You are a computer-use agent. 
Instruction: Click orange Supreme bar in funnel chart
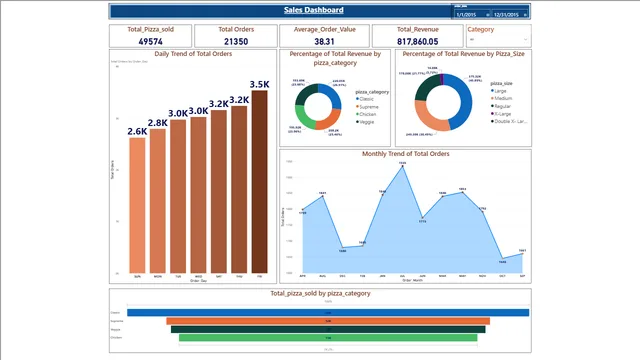click(328, 321)
